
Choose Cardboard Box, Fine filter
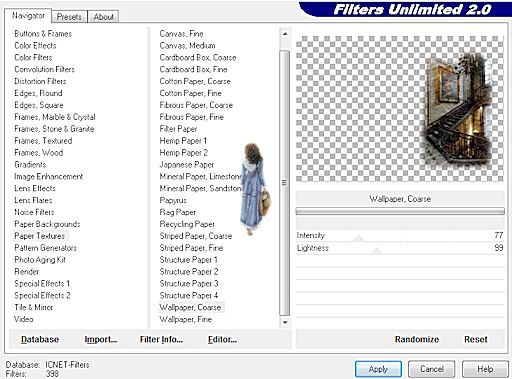(x=193, y=69)
